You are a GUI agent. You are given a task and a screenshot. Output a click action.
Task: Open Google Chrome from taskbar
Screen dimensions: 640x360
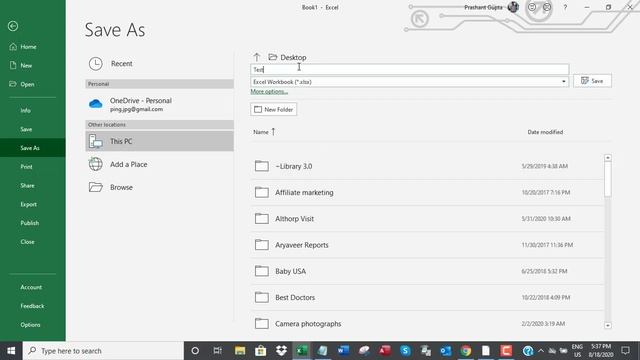pyautogui.click(x=466, y=351)
